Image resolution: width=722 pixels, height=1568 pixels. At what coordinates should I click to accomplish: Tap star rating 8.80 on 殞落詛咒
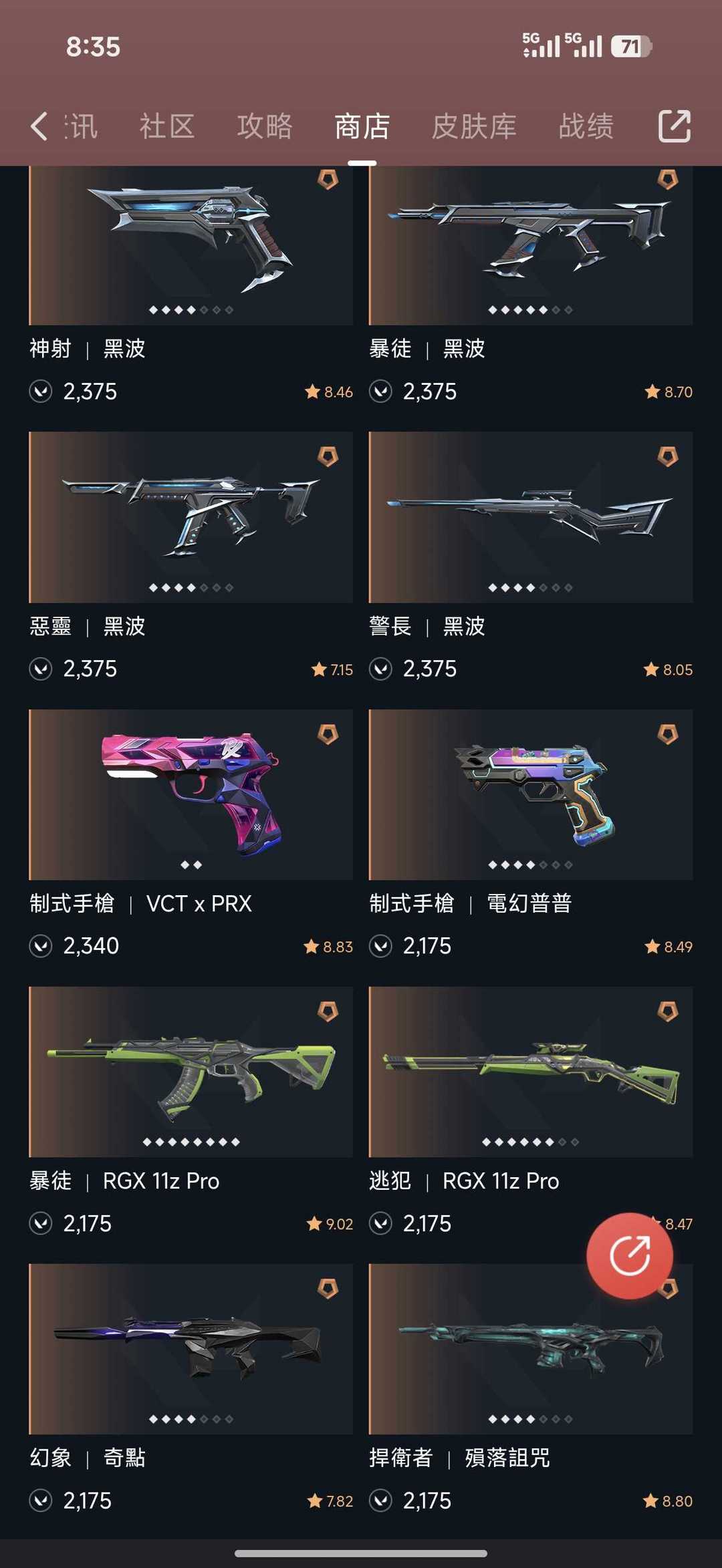668,1501
